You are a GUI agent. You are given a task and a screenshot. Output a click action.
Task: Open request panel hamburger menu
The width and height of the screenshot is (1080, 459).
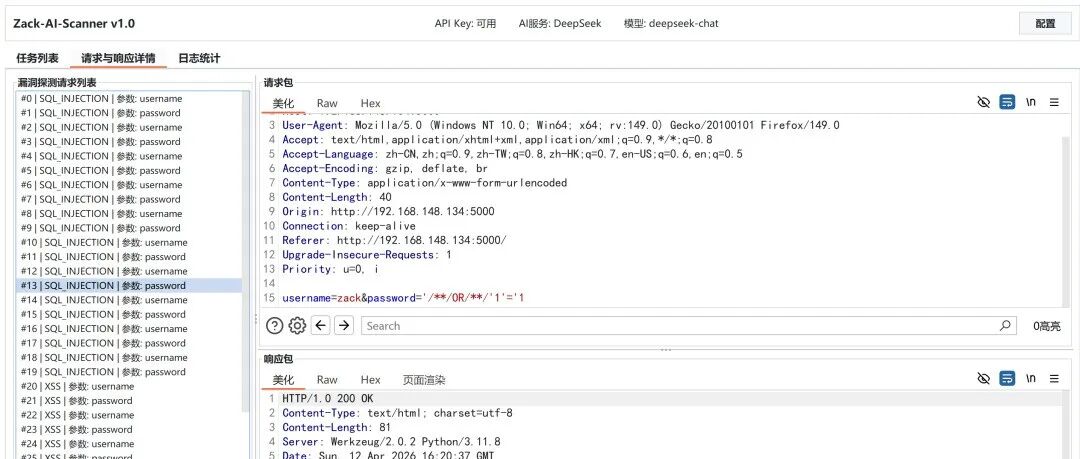click(x=1054, y=102)
